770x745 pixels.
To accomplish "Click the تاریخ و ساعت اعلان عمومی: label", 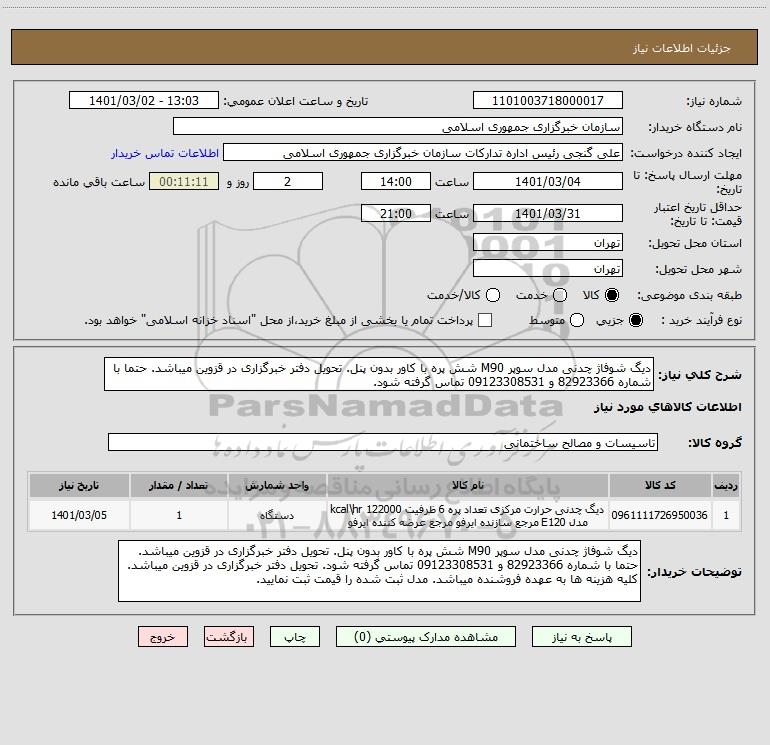I will pyautogui.click(x=296, y=101).
